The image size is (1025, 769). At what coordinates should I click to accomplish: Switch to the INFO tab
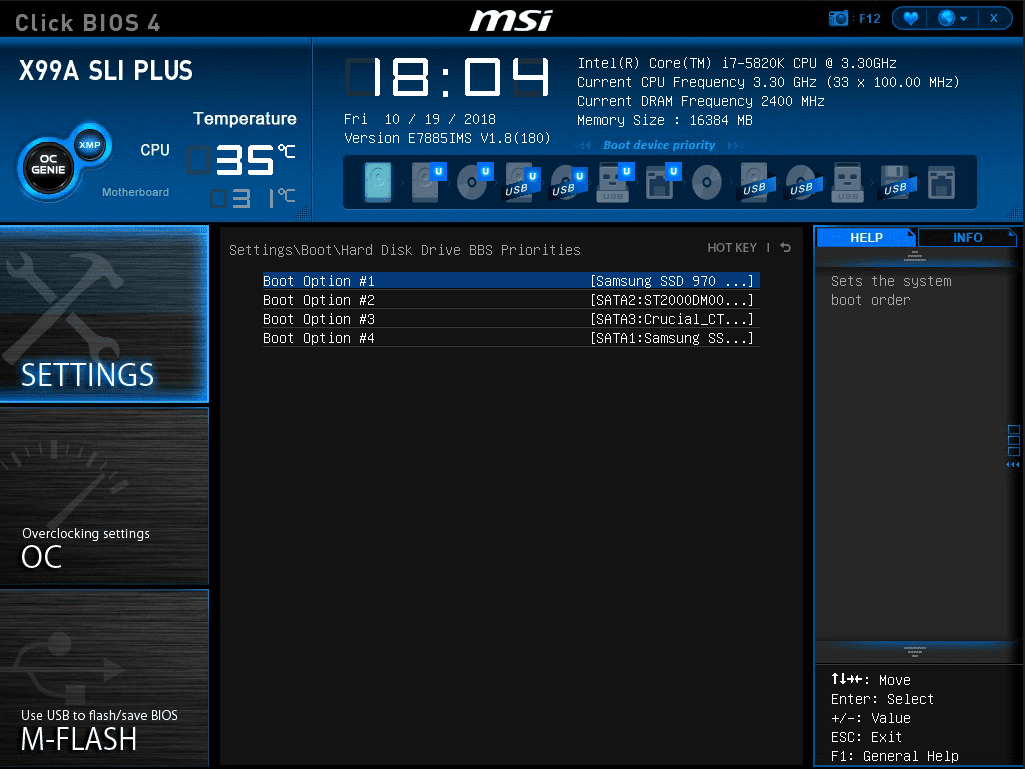[x=967, y=237]
